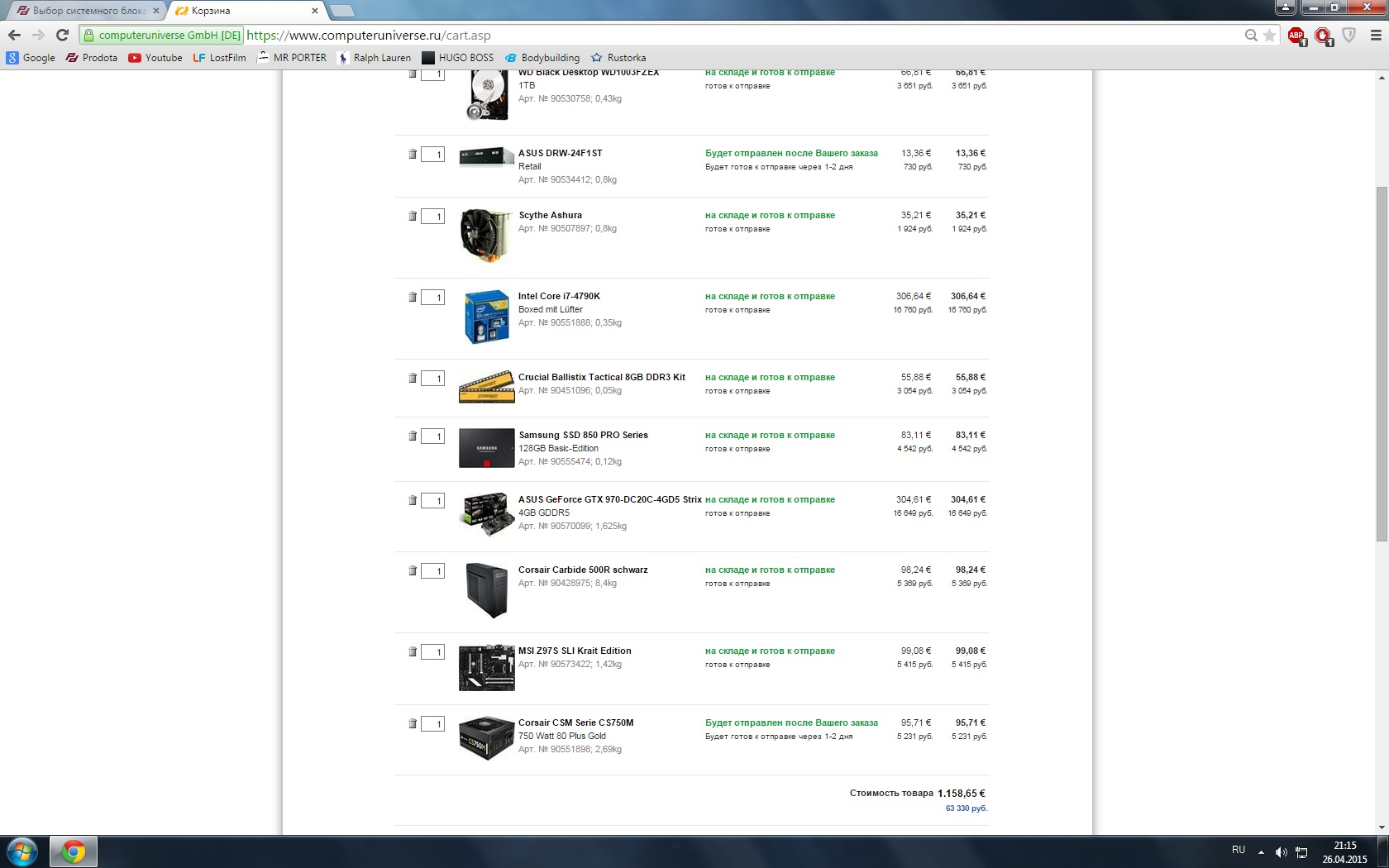Screen dimensions: 1389x868
Task: Open Prodota bookmark
Action: pos(92,58)
